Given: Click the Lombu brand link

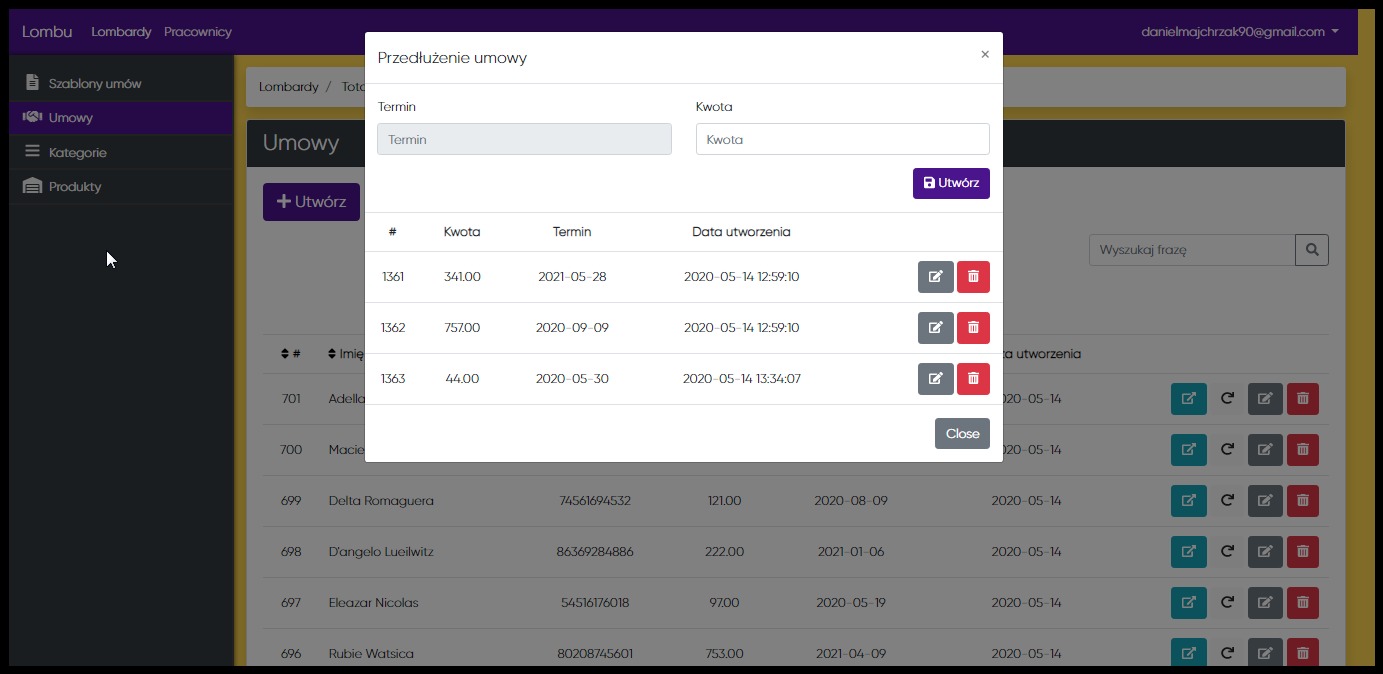Looking at the screenshot, I should (47, 31).
